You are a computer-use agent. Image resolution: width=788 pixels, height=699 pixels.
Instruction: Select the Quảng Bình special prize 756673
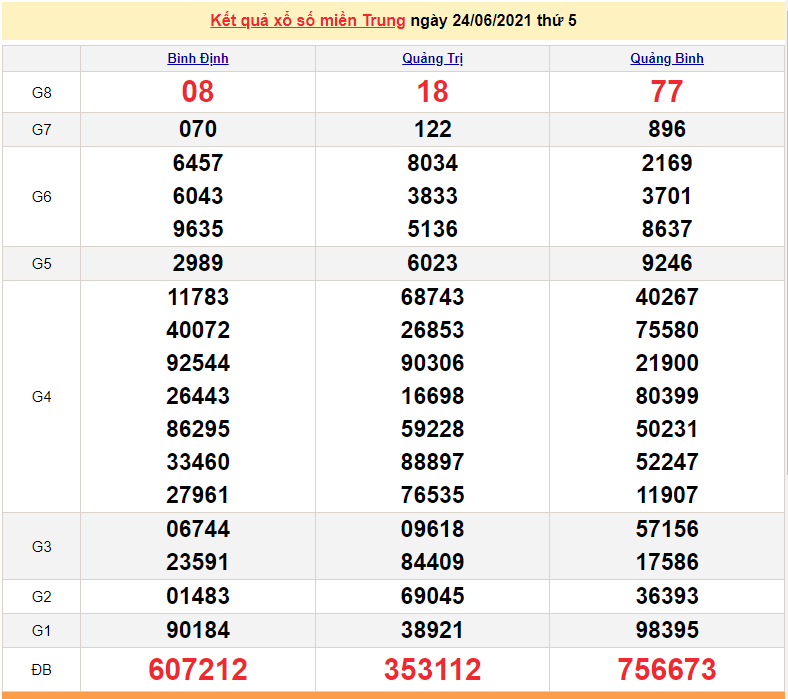click(667, 669)
